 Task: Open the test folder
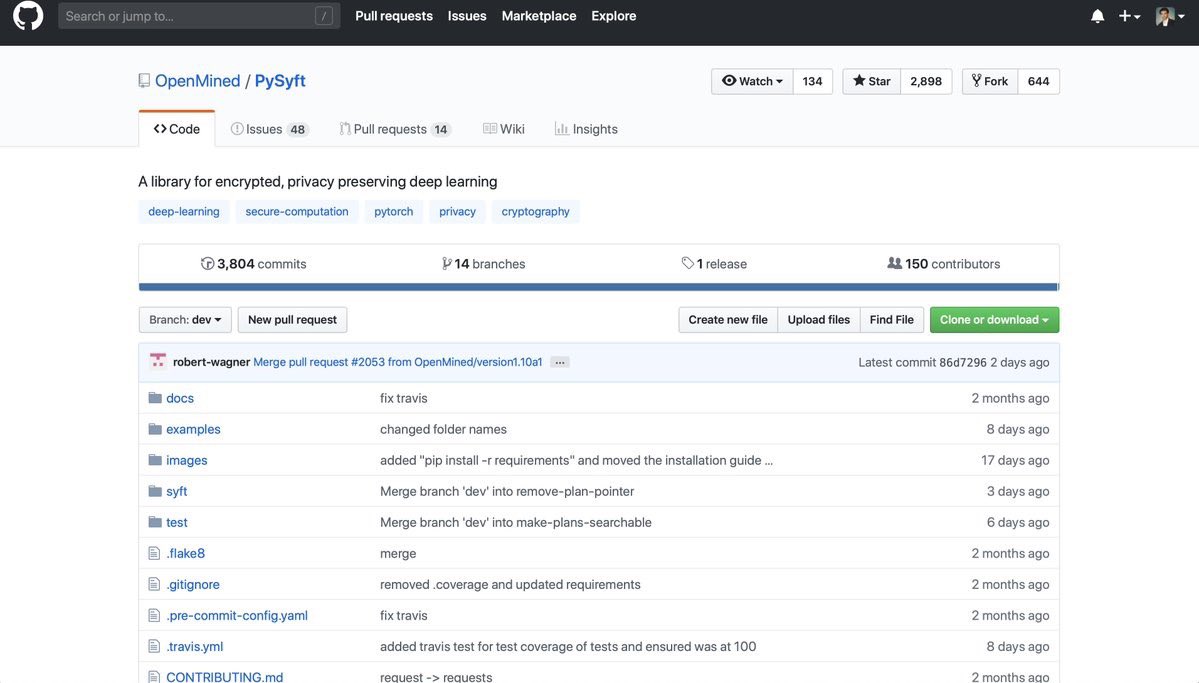177,522
